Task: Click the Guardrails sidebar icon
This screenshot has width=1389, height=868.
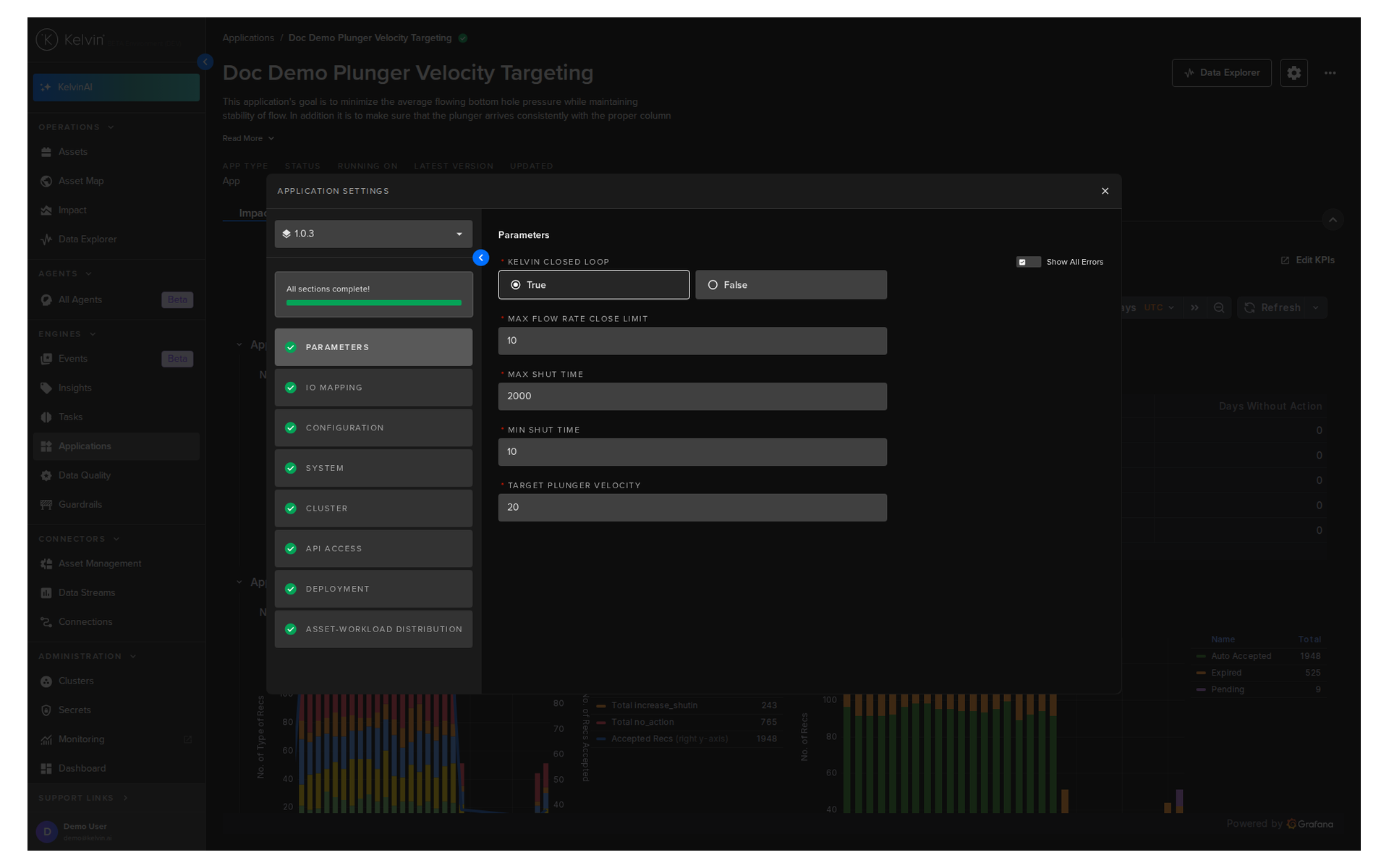Action: click(x=46, y=504)
